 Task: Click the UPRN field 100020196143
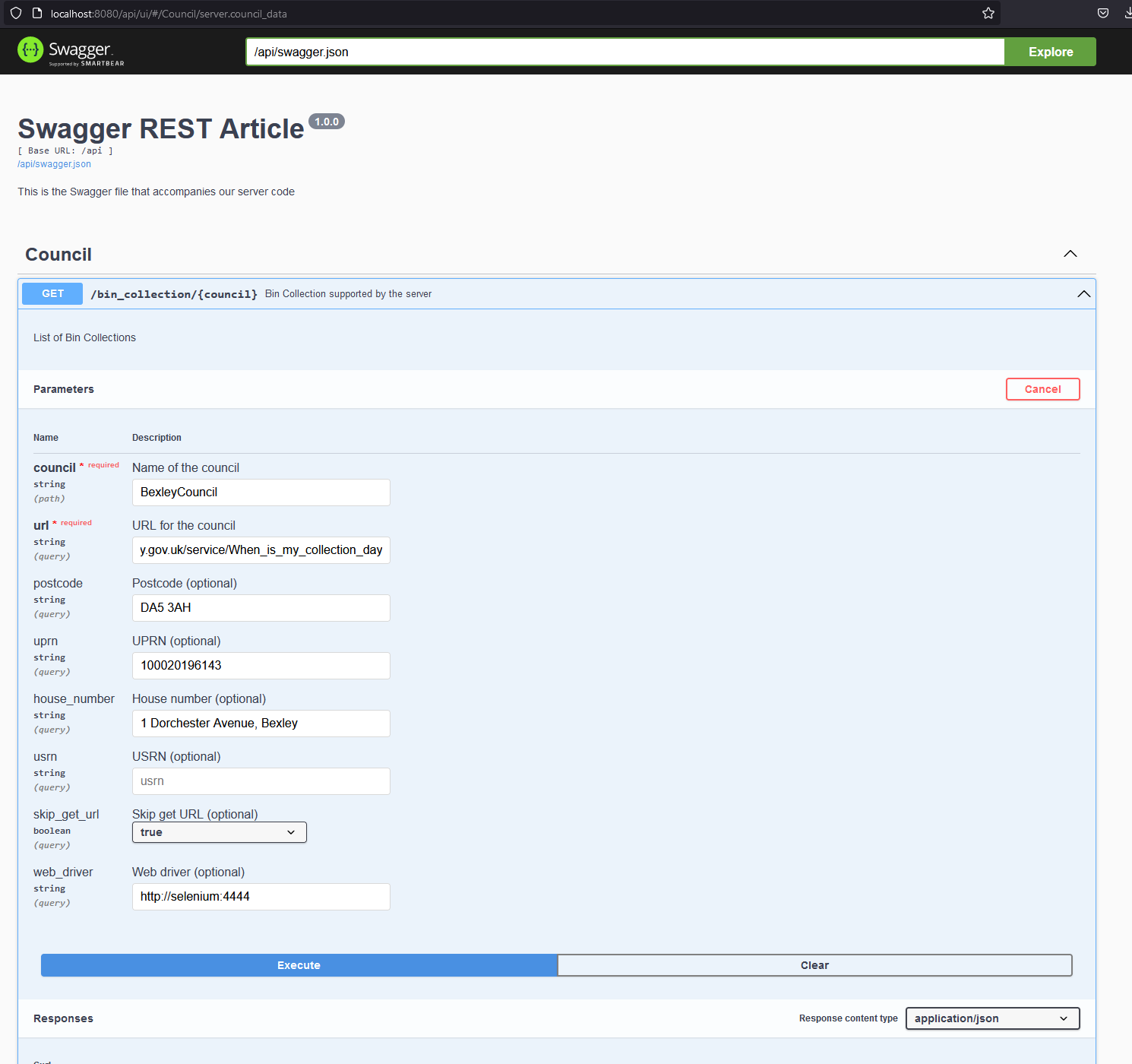261,666
